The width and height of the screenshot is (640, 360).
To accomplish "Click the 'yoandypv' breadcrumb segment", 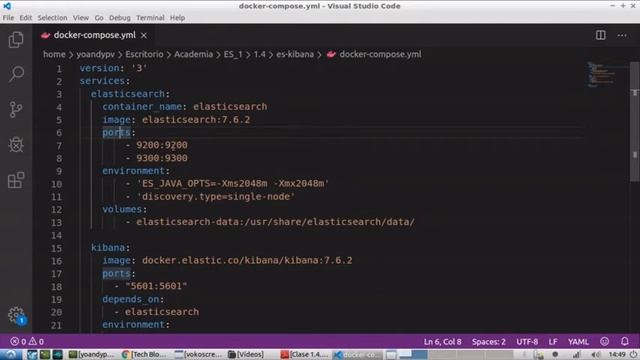I will point(96,54).
